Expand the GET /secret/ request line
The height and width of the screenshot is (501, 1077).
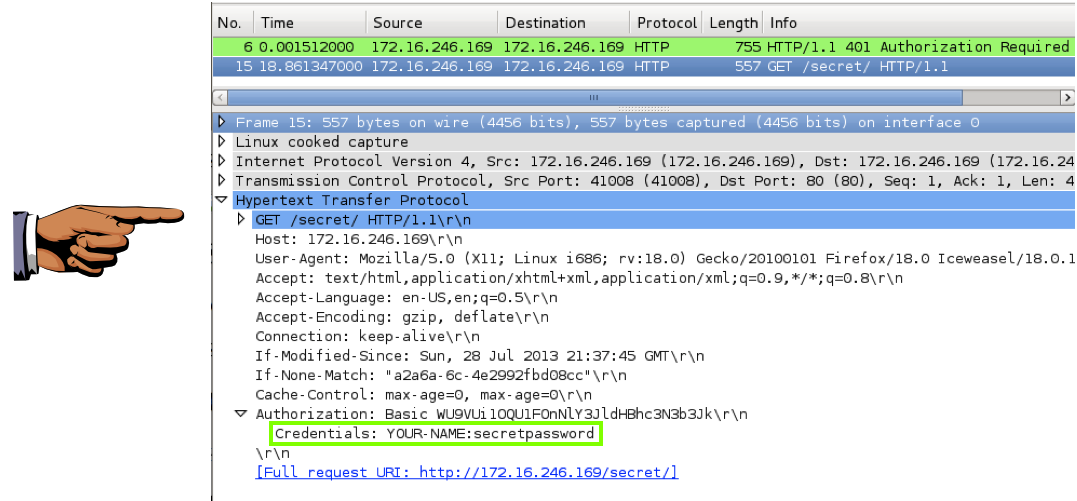241,219
